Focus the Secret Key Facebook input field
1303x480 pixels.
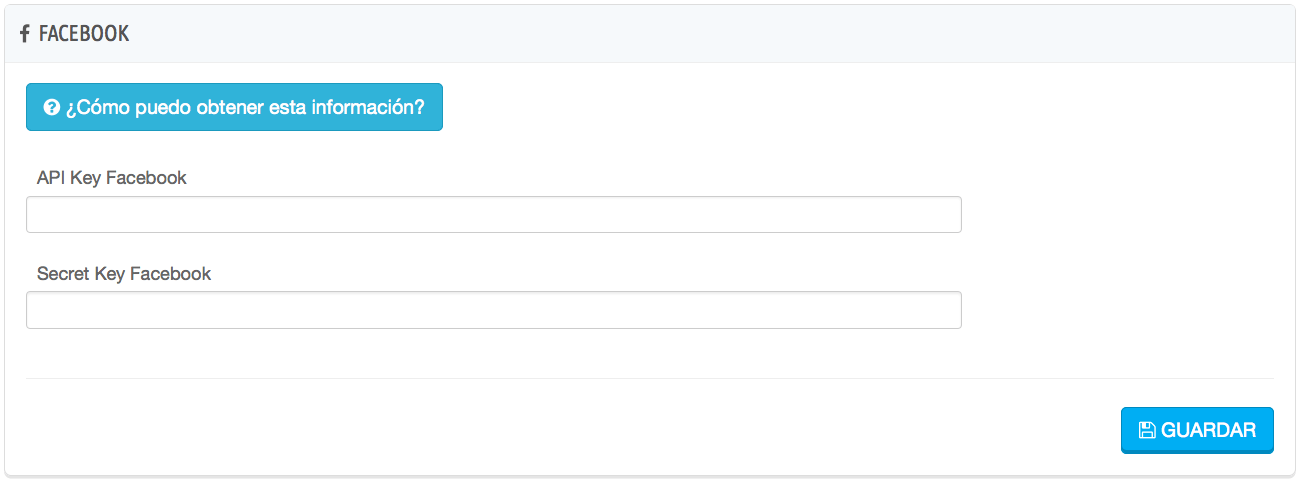point(493,310)
